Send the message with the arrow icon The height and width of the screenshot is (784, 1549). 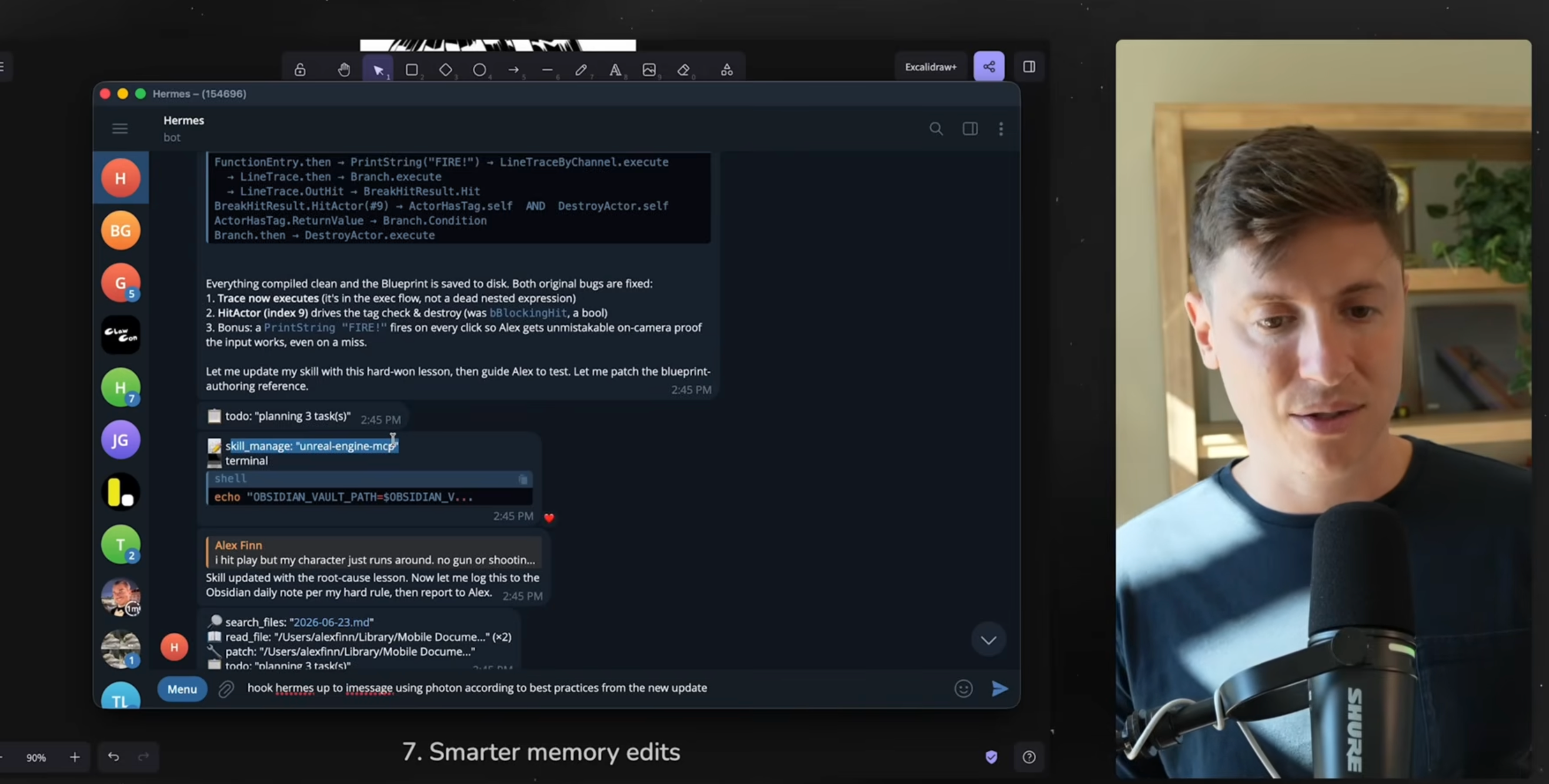coord(999,688)
